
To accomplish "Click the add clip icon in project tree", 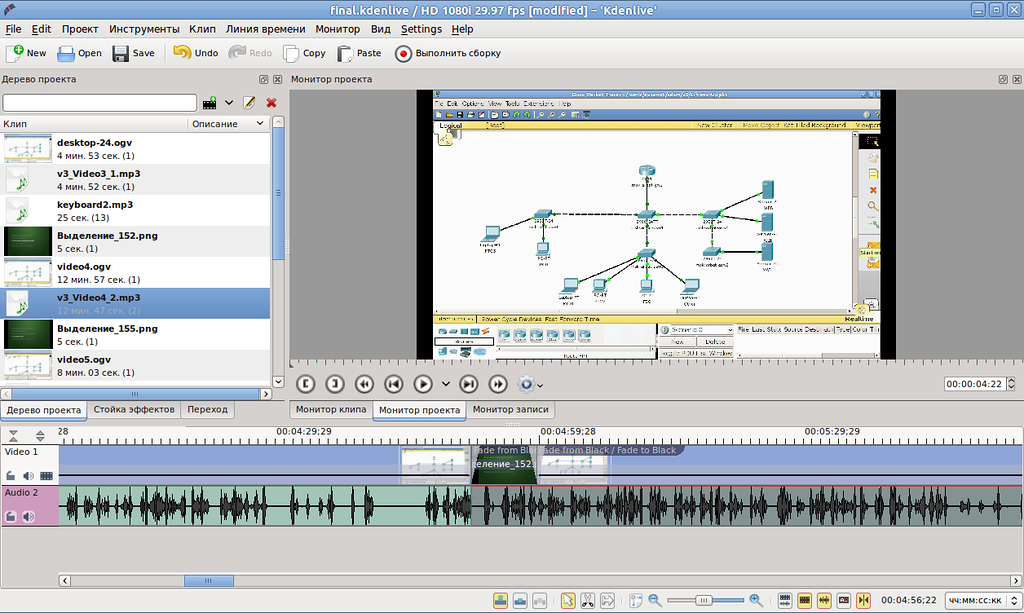I will coord(210,102).
